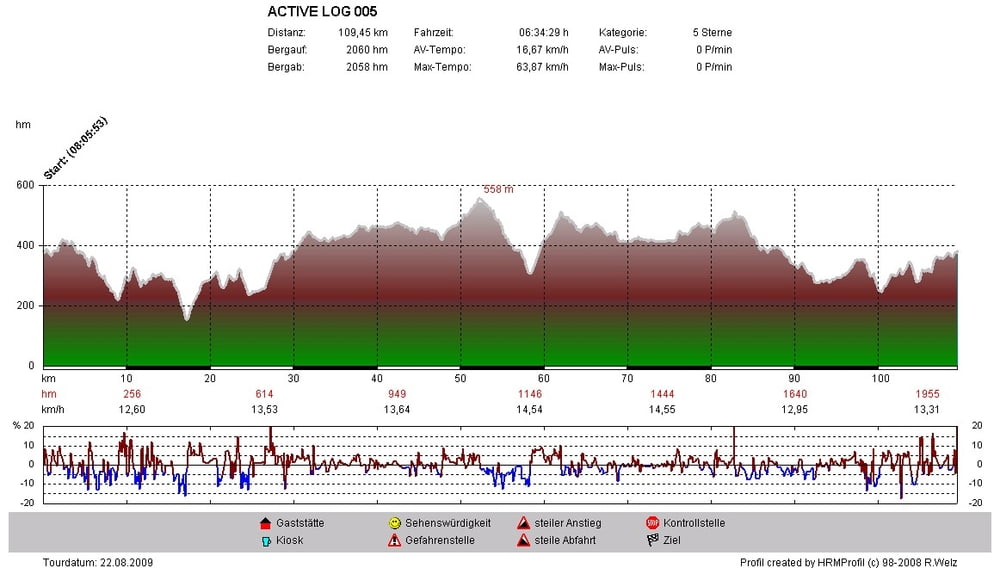The image size is (1000, 568).
Task: Click the Kategorie value 5 Sterne
Action: tap(712, 33)
